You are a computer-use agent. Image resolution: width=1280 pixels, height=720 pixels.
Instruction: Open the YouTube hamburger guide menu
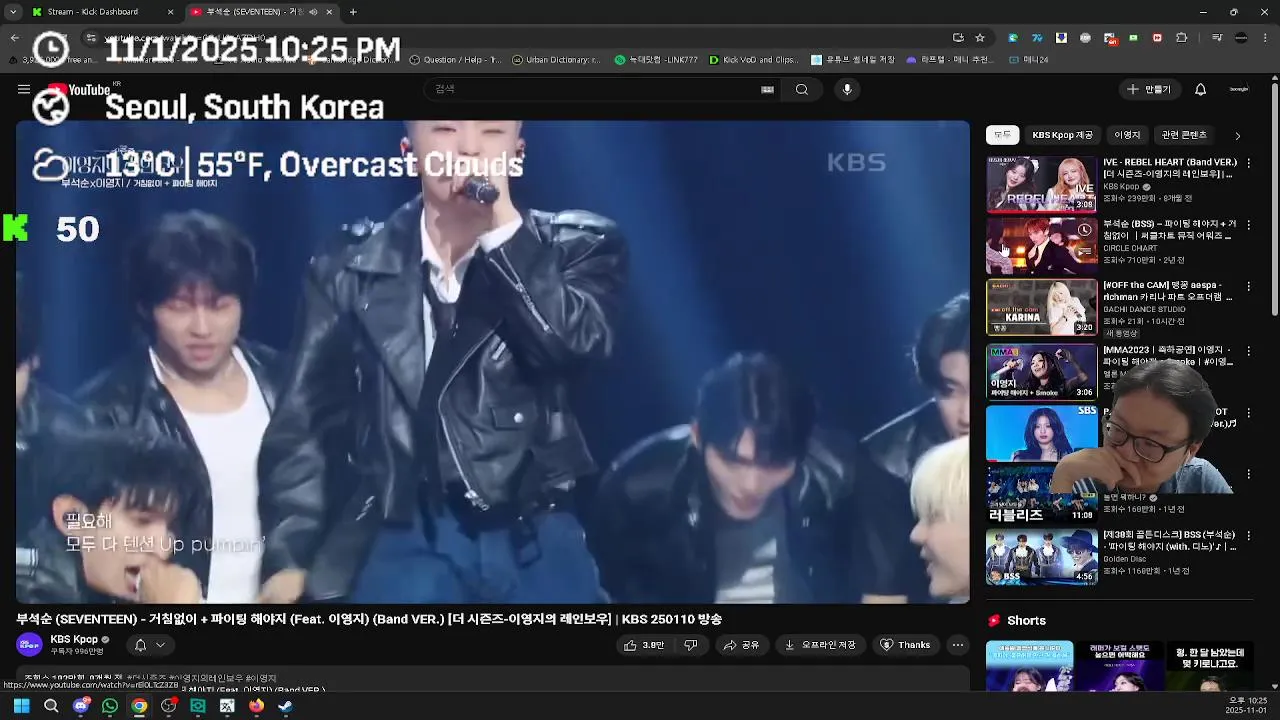click(x=24, y=89)
